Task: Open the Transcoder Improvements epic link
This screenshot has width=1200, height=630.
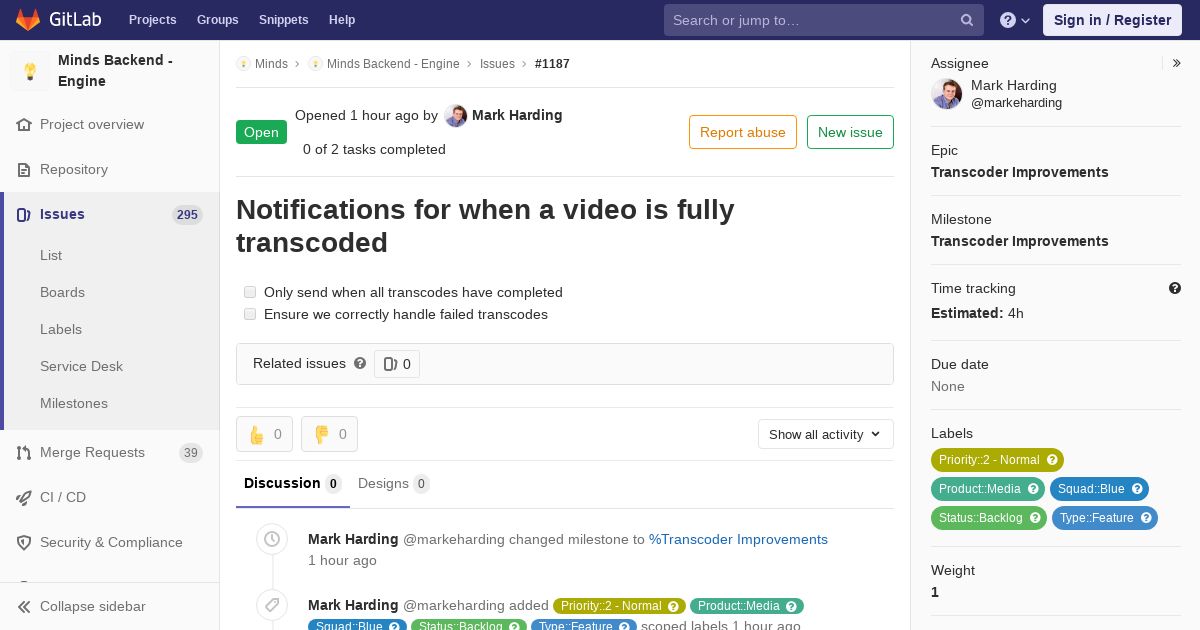Action: pos(1020,172)
